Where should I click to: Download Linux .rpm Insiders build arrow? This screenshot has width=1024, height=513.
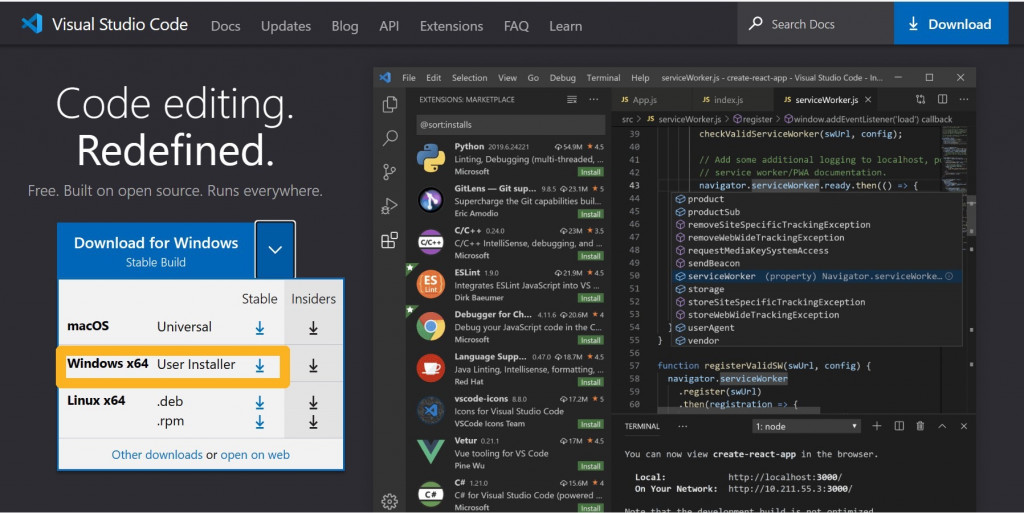coord(313,422)
